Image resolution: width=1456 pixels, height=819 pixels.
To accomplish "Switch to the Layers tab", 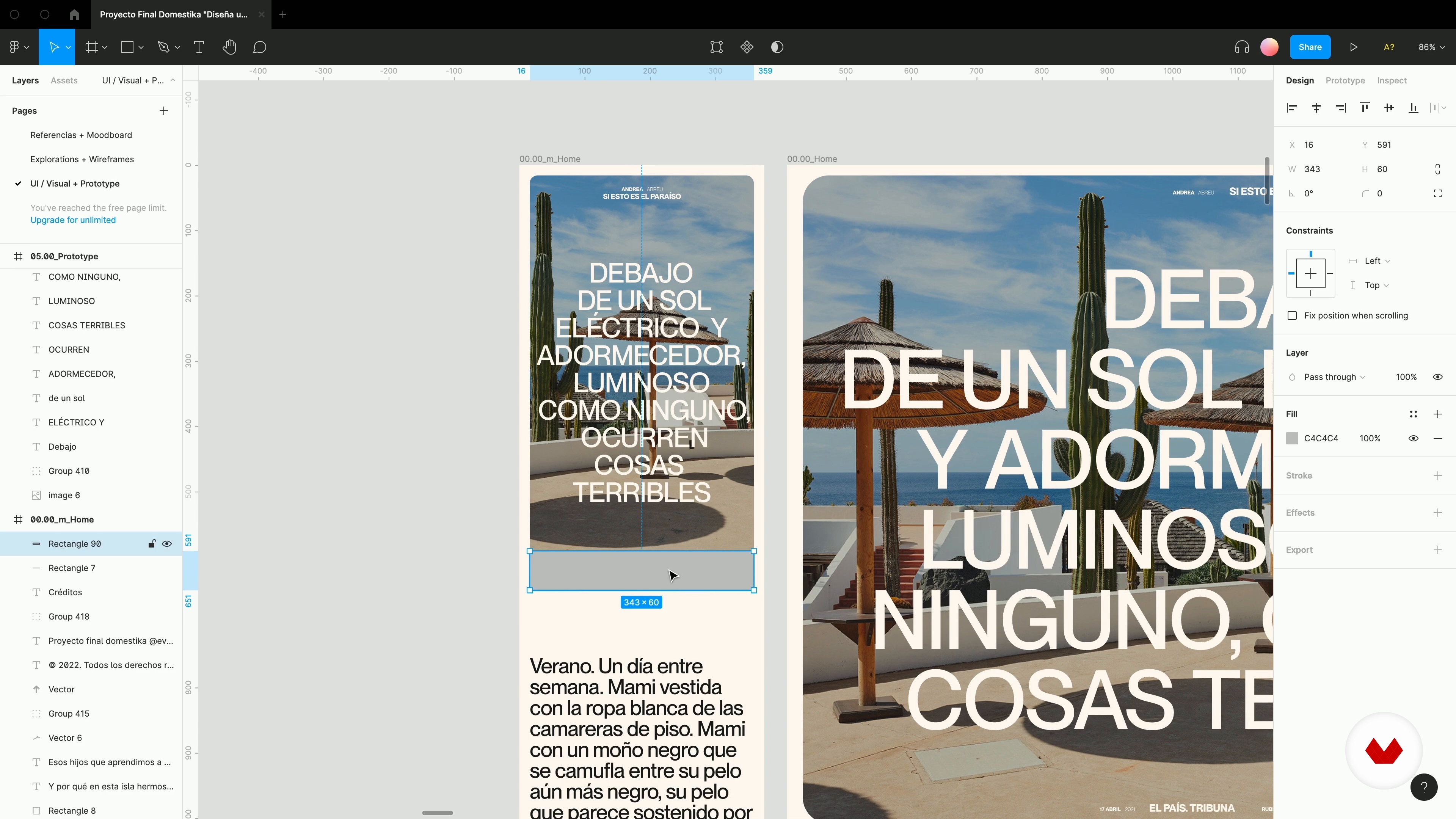I will [25, 80].
